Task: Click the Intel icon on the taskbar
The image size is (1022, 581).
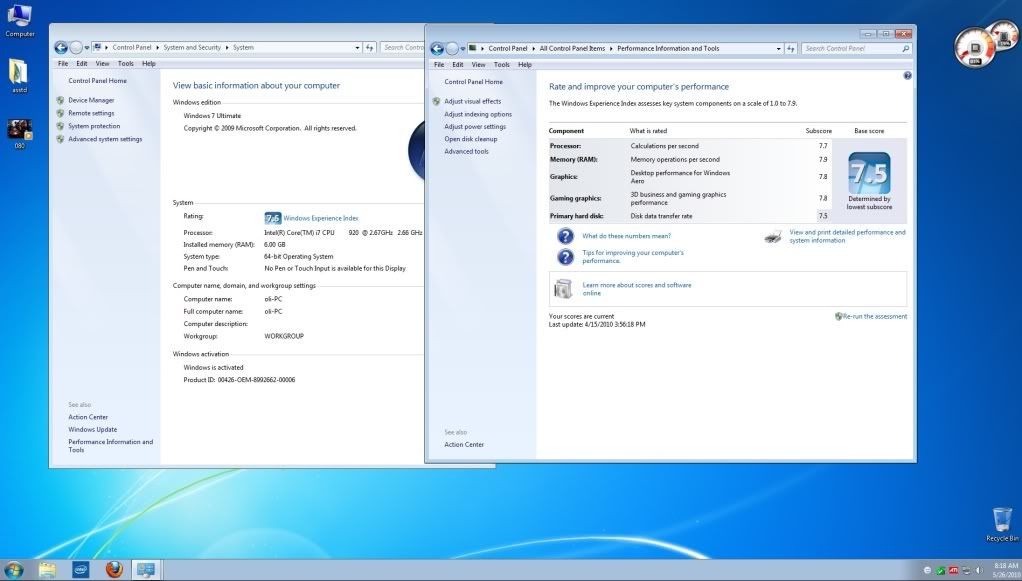Action: 81,569
